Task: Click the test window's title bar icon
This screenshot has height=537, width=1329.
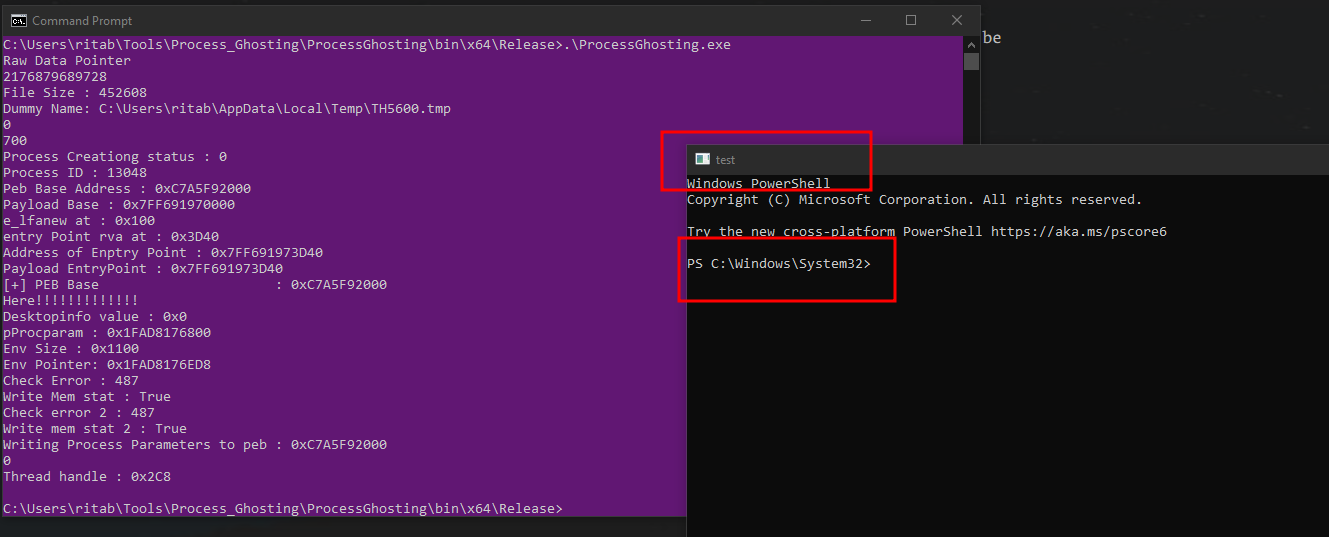Action: pyautogui.click(x=702, y=159)
